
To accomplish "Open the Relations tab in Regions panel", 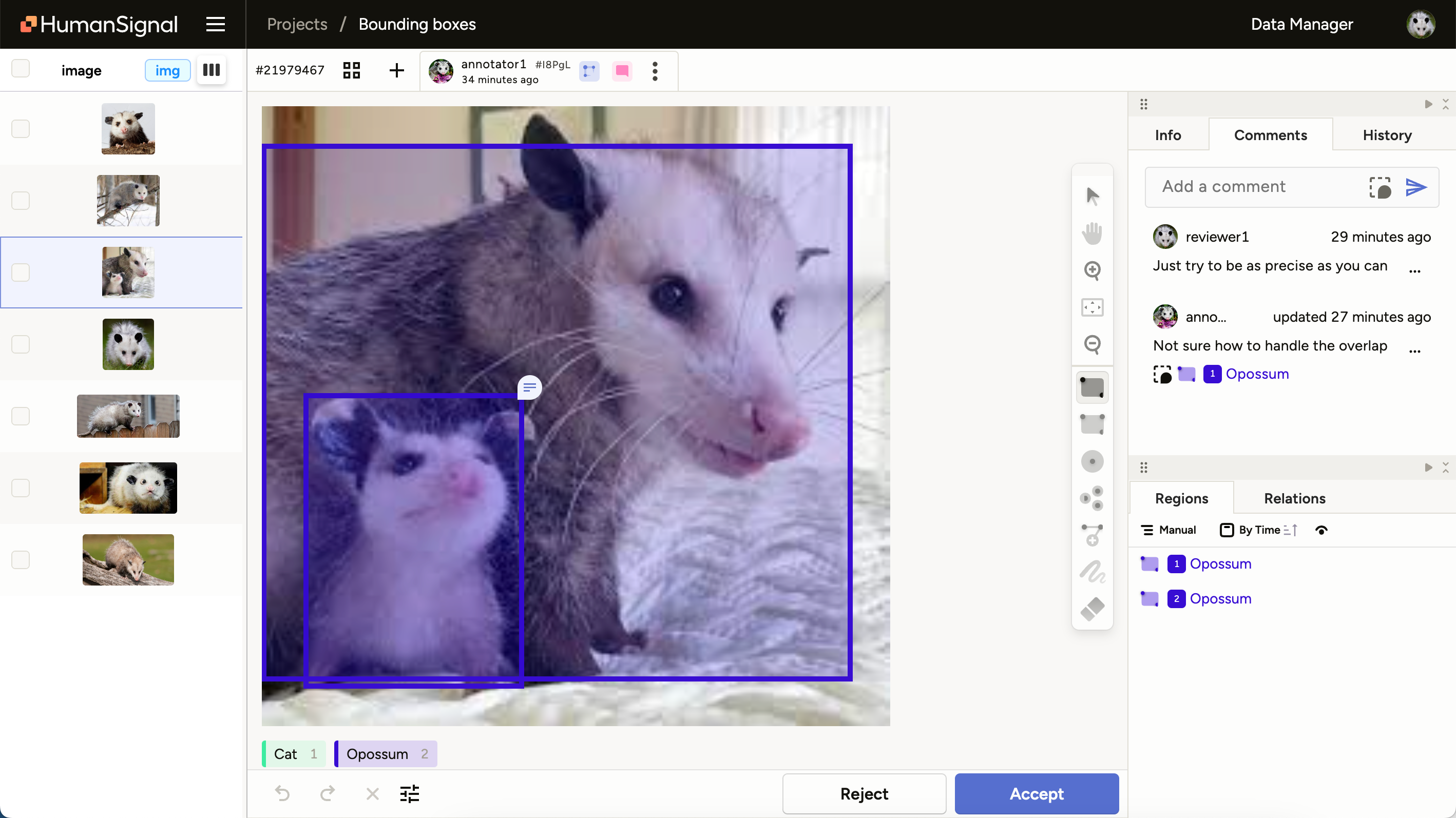I will (1294, 498).
